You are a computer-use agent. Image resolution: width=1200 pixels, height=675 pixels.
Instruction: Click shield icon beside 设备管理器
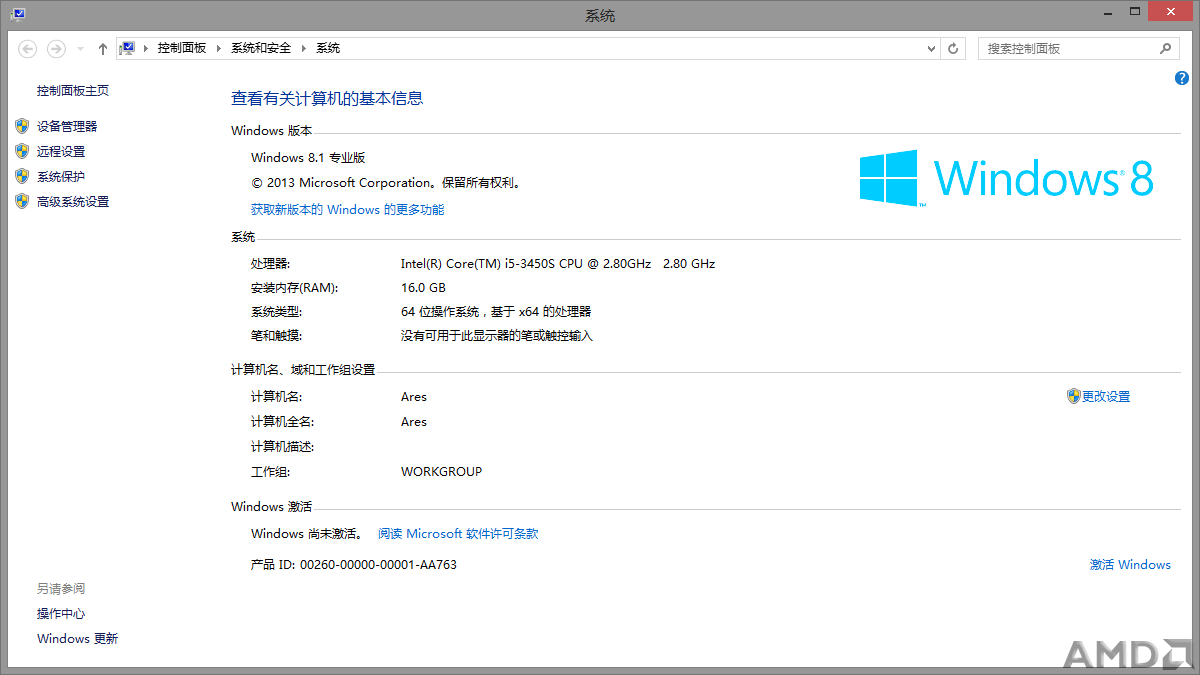tap(22, 126)
